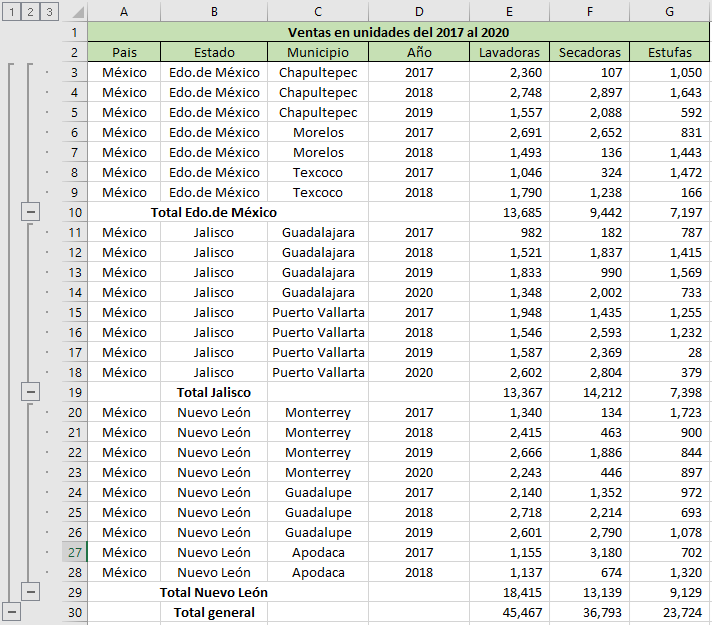Click Estufas value 28 in row 17
This screenshot has height=625, width=712.
tap(669, 352)
